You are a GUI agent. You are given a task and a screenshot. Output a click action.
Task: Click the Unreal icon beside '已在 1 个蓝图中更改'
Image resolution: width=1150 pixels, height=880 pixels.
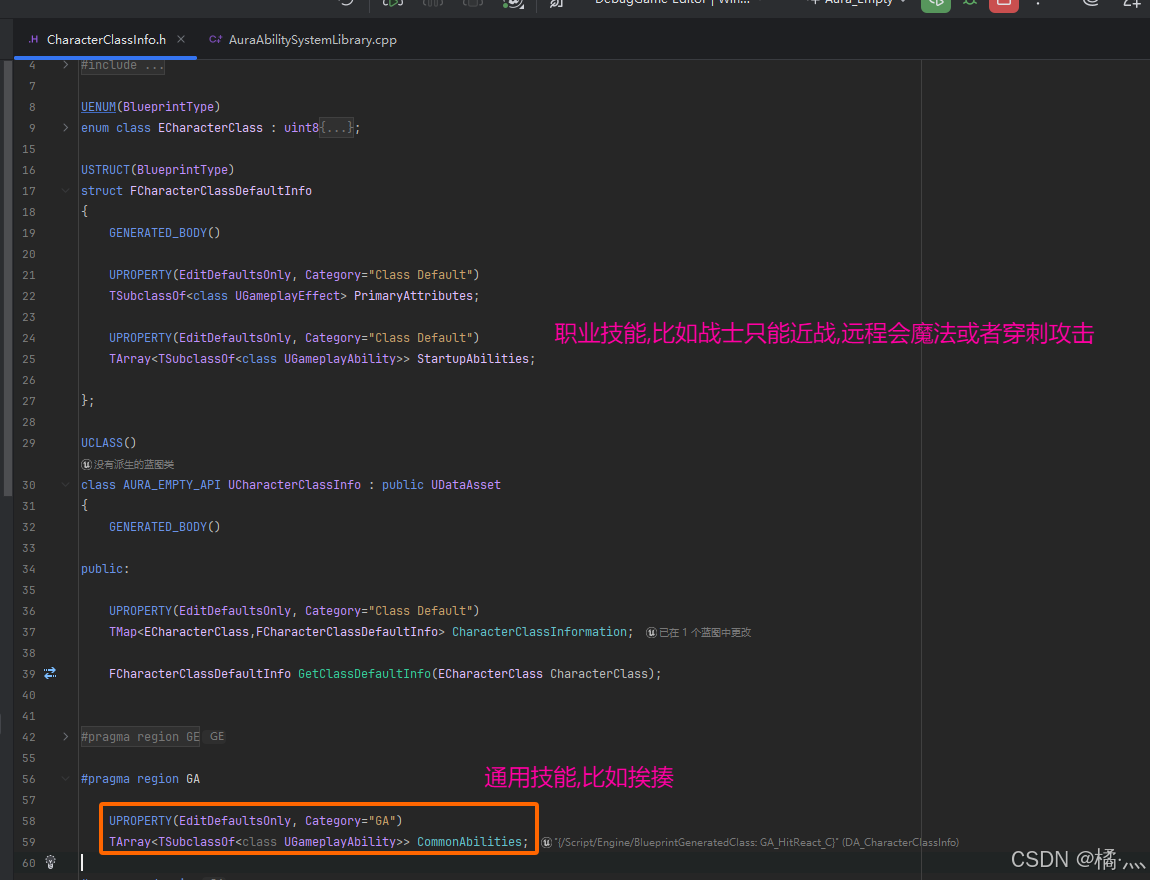[x=651, y=632]
